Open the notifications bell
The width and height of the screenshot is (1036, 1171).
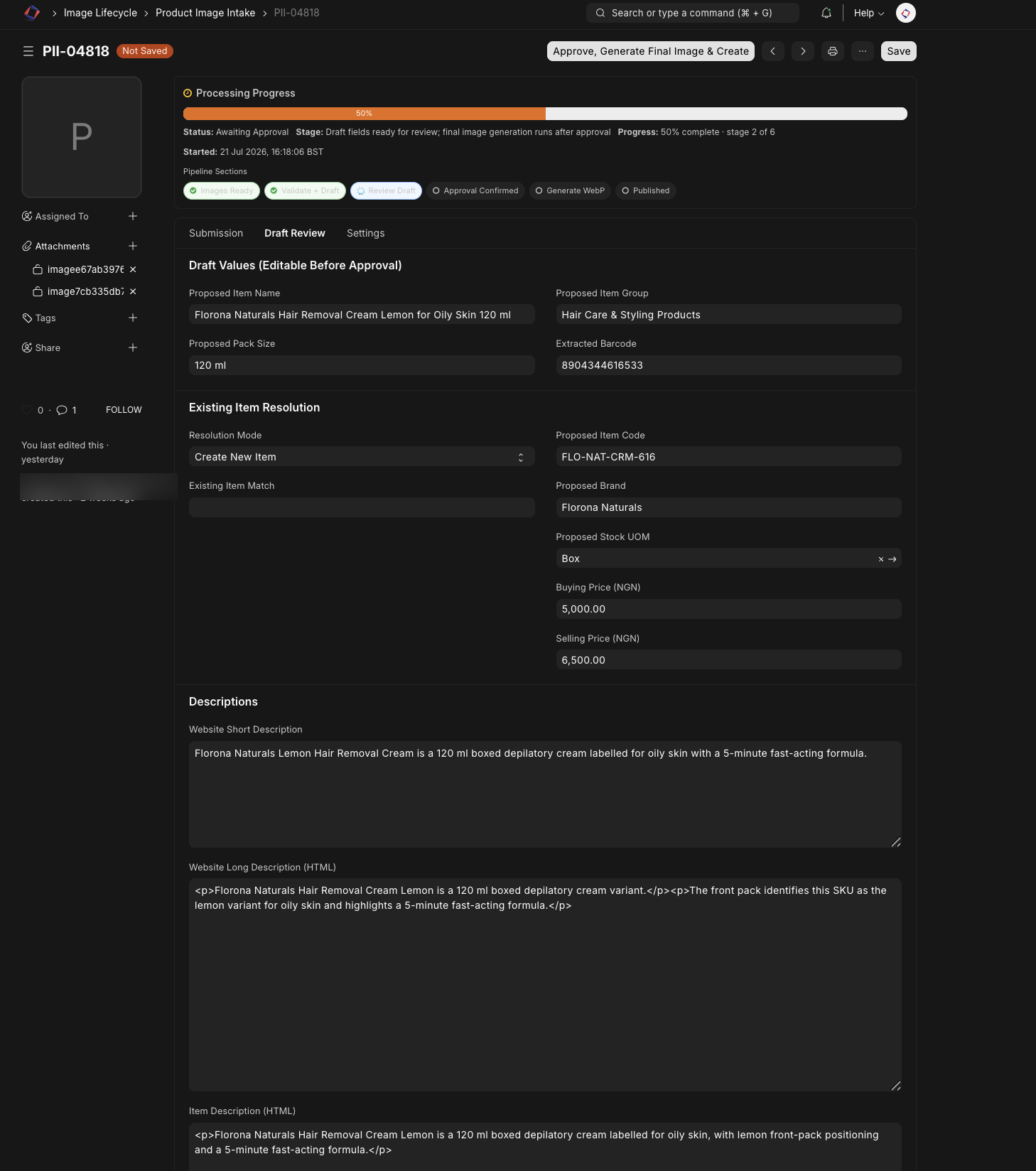pos(826,13)
